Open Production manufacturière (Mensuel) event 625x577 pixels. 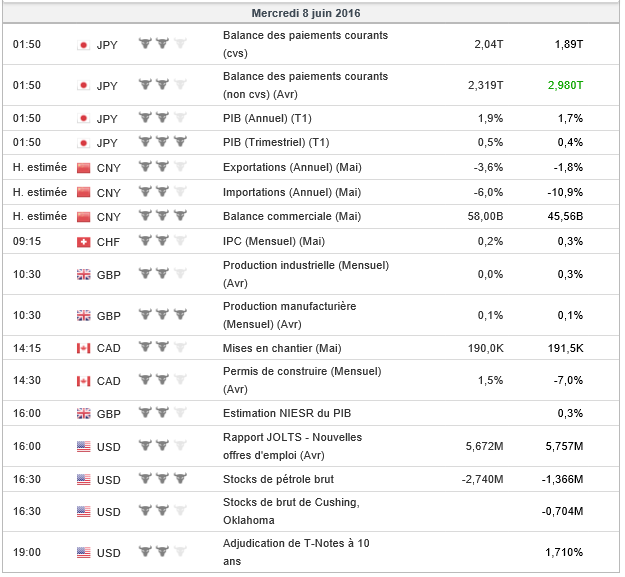pos(290,315)
